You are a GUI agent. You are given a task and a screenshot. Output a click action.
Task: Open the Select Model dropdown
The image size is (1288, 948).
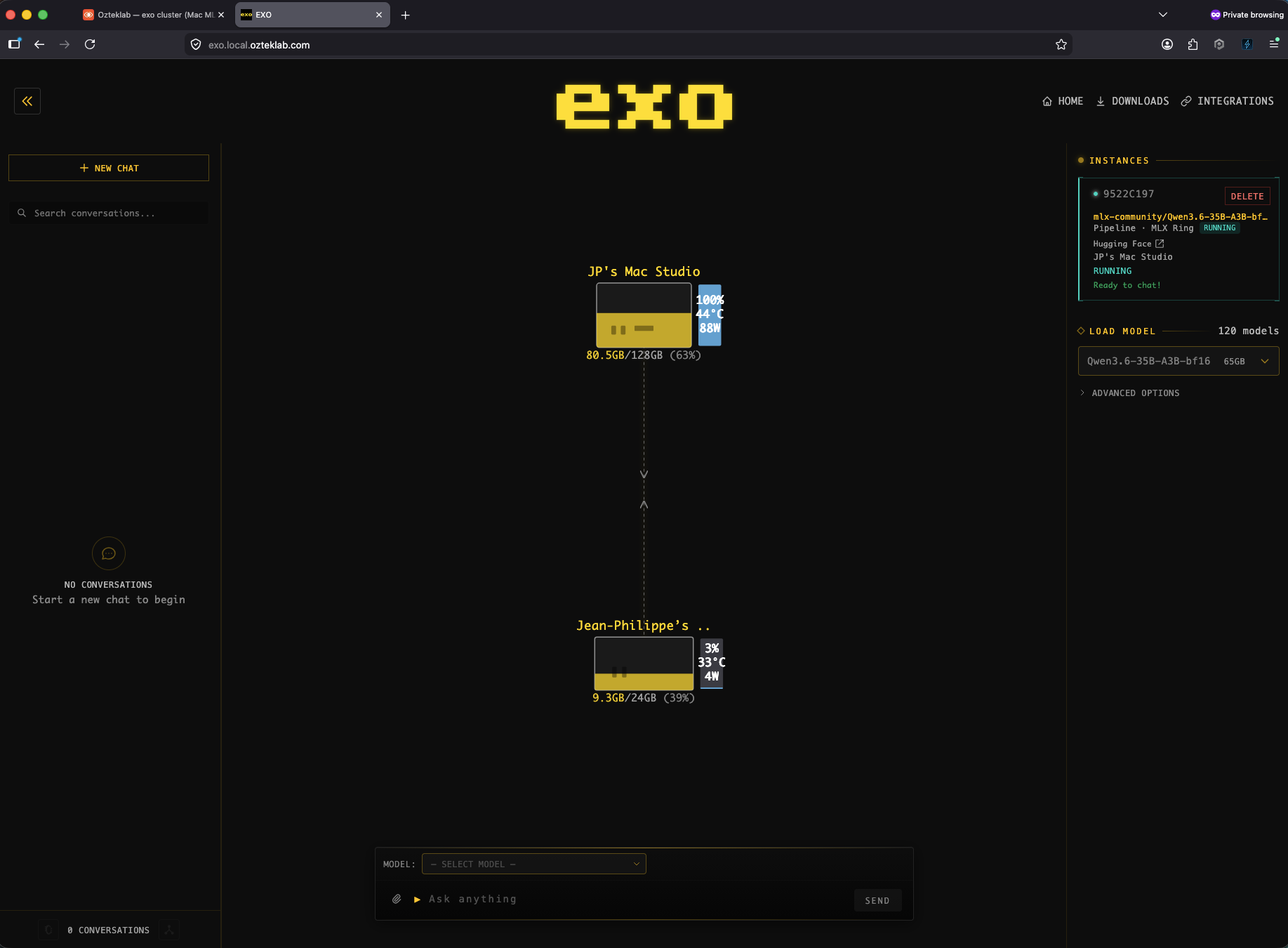click(533, 864)
